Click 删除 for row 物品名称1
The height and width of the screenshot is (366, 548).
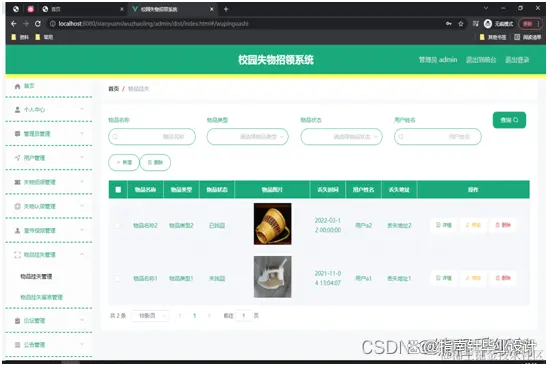click(503, 278)
